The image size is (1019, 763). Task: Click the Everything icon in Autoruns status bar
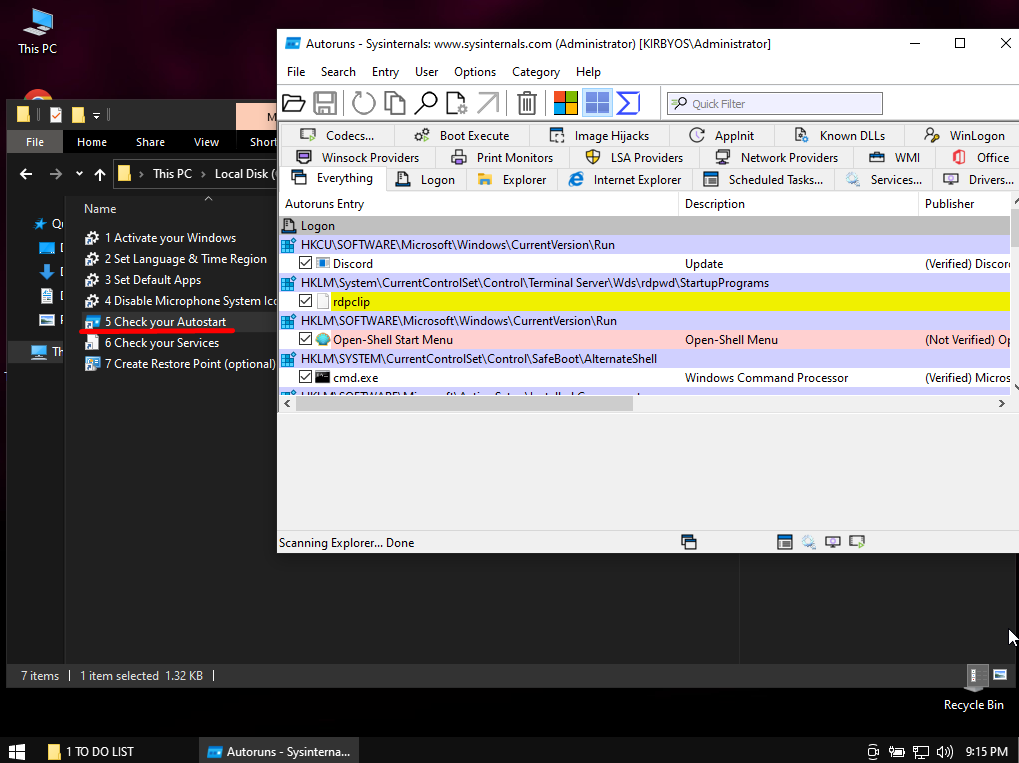pyautogui.click(x=689, y=541)
